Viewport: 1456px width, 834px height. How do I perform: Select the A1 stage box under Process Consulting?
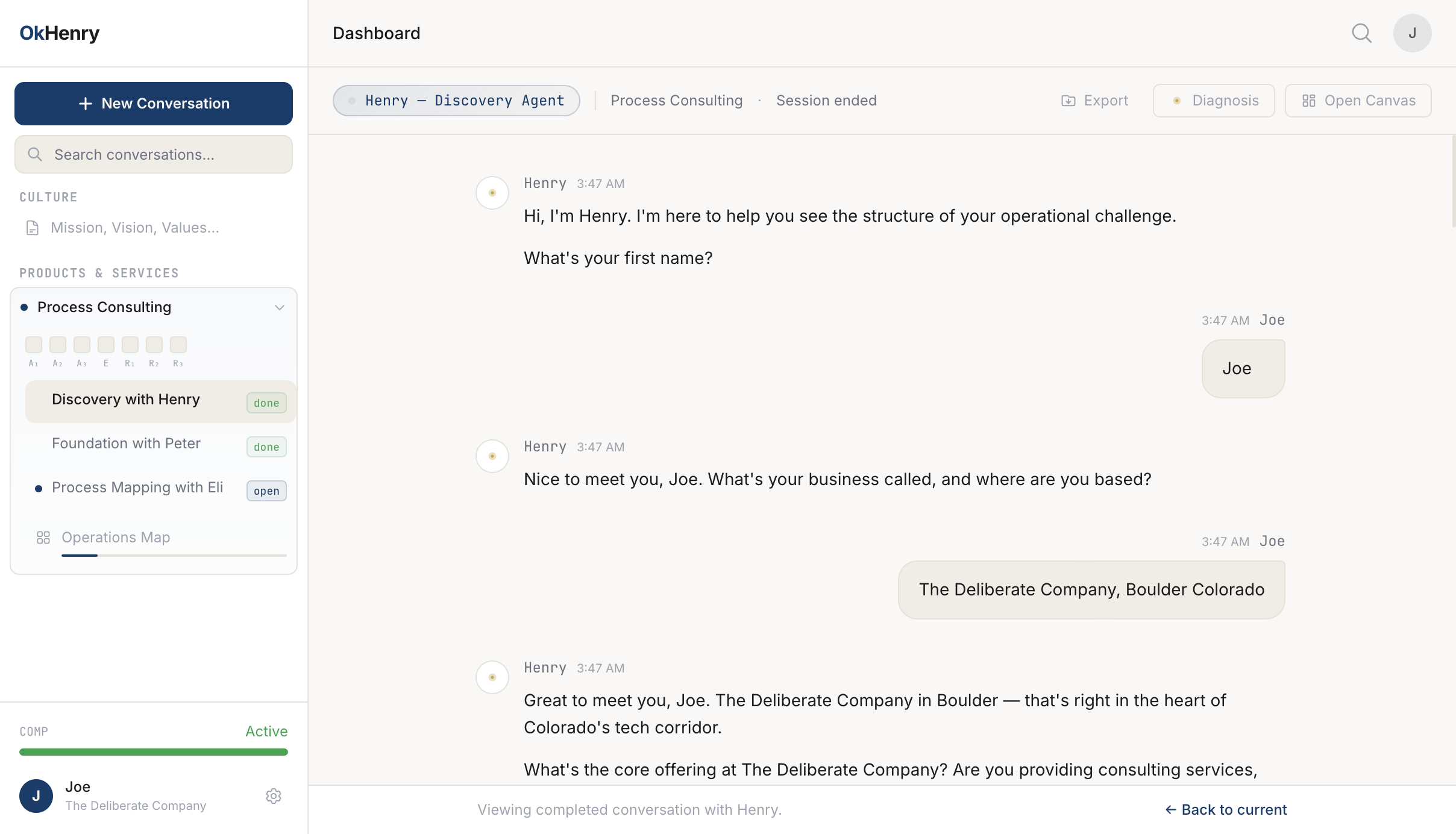[x=33, y=344]
